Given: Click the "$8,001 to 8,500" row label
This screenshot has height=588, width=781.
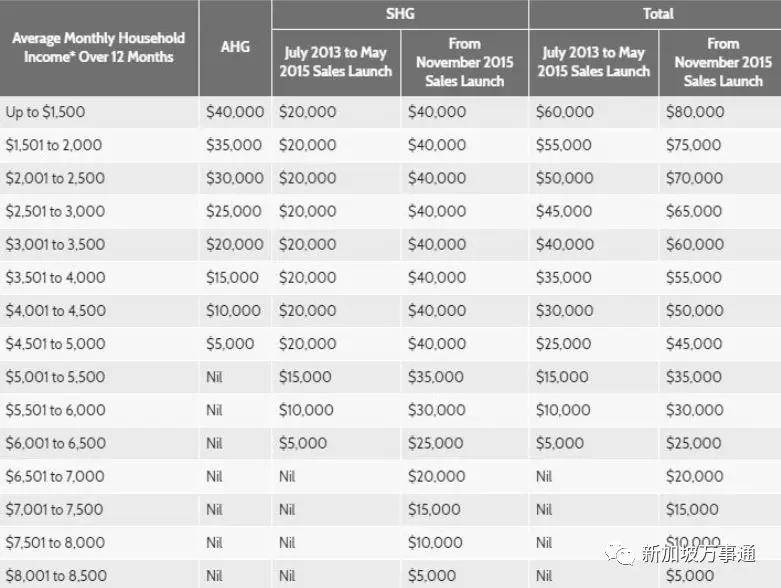Looking at the screenshot, I should coord(55,575).
